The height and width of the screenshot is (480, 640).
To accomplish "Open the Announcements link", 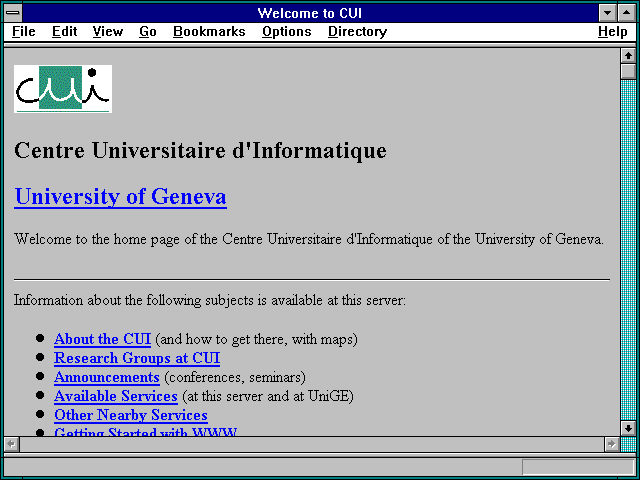I will tap(107, 377).
